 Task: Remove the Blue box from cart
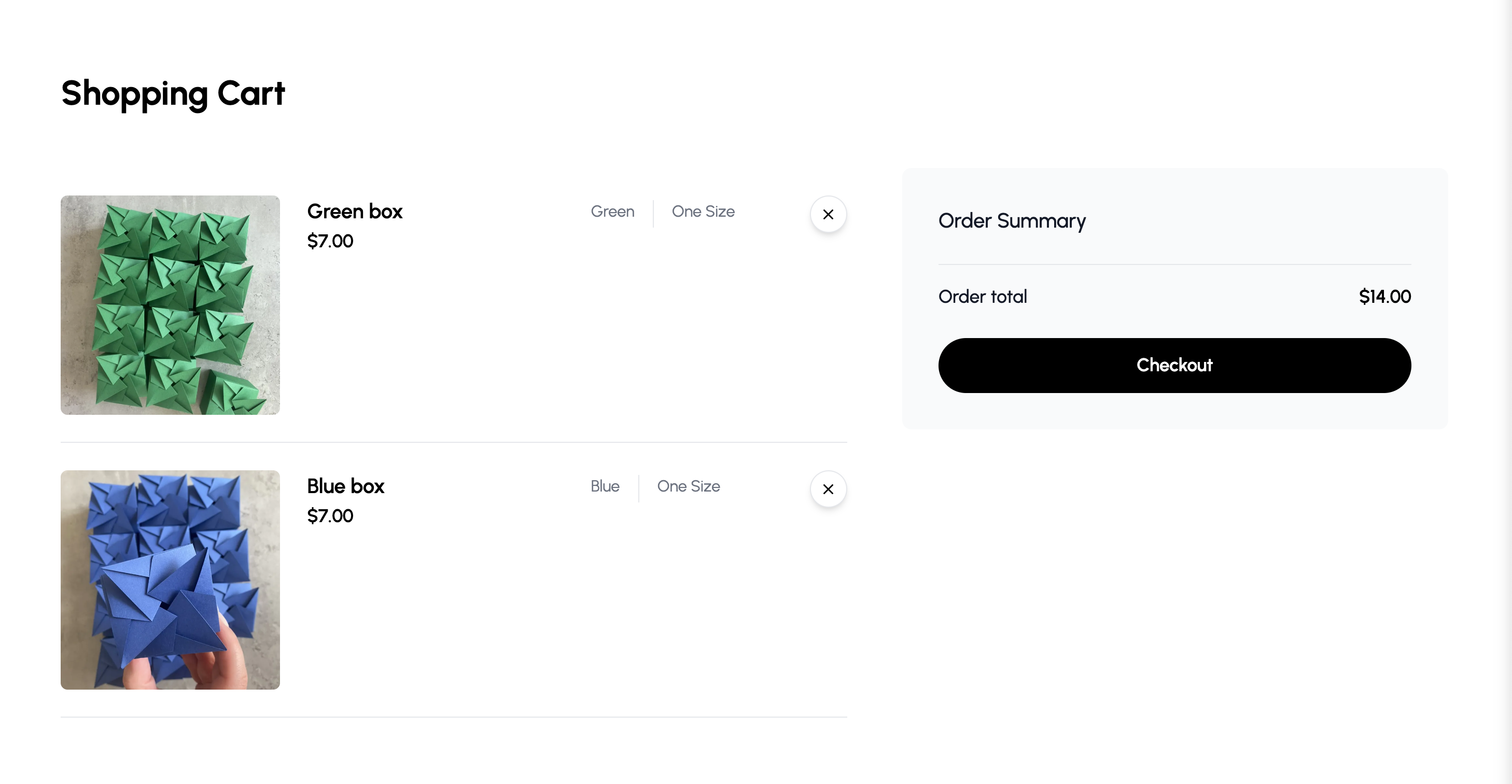pos(828,489)
